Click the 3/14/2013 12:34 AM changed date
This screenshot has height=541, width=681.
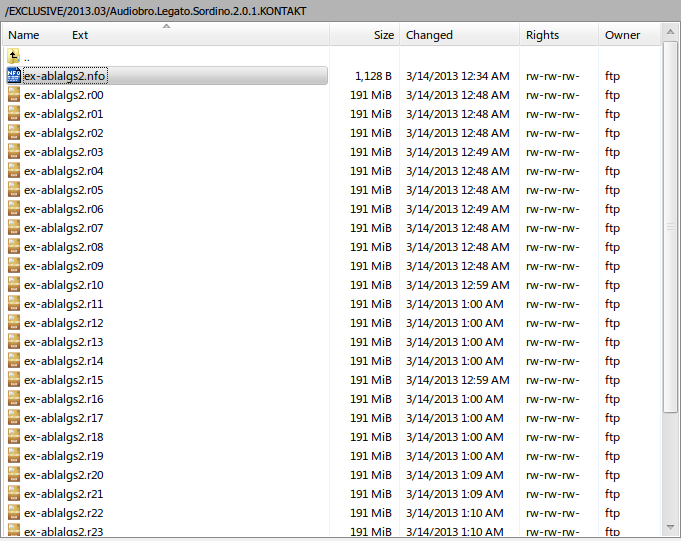[457, 76]
